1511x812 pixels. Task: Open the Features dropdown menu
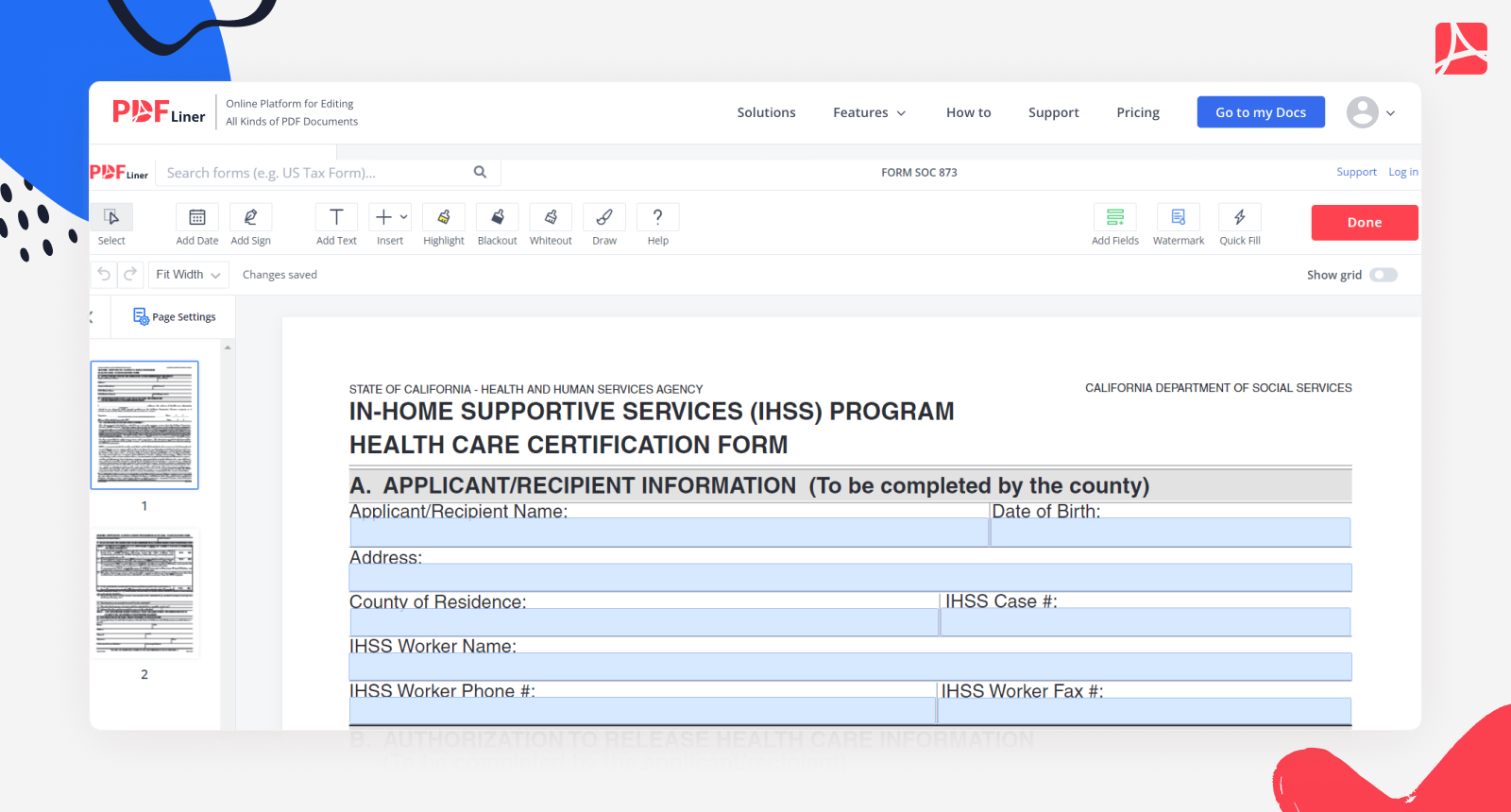[869, 112]
